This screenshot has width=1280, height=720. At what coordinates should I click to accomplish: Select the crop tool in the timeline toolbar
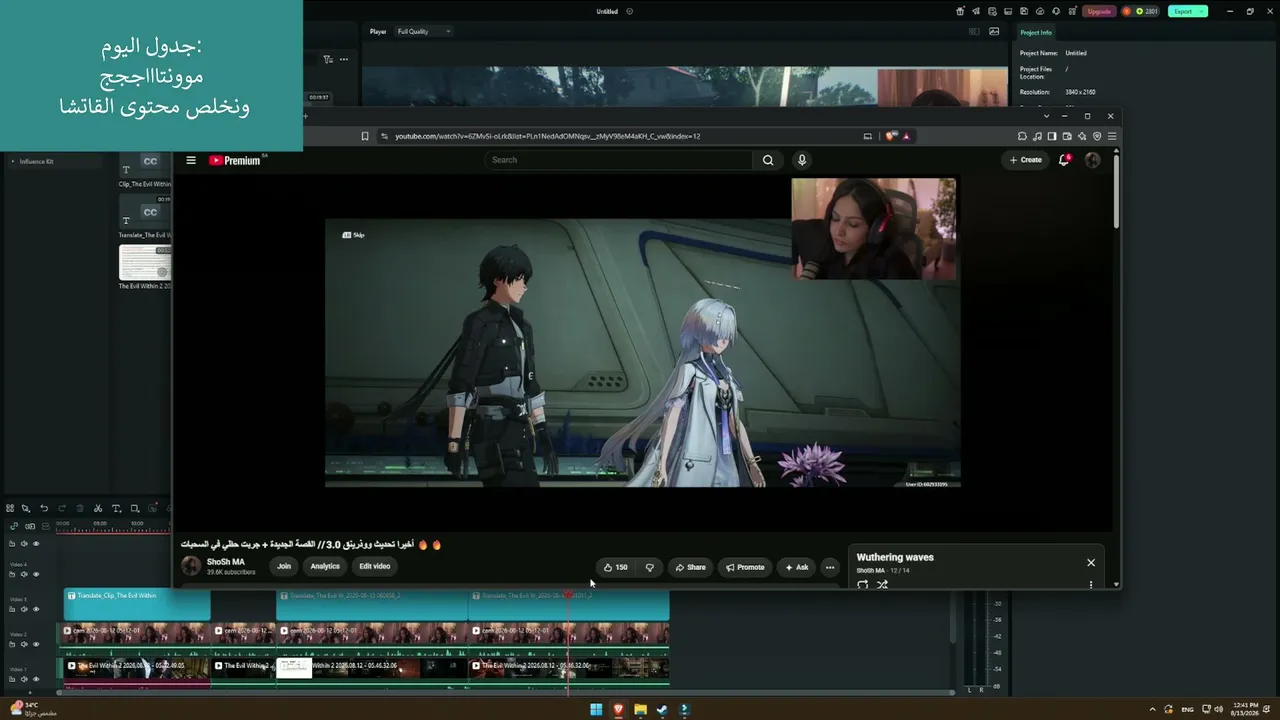pos(135,508)
